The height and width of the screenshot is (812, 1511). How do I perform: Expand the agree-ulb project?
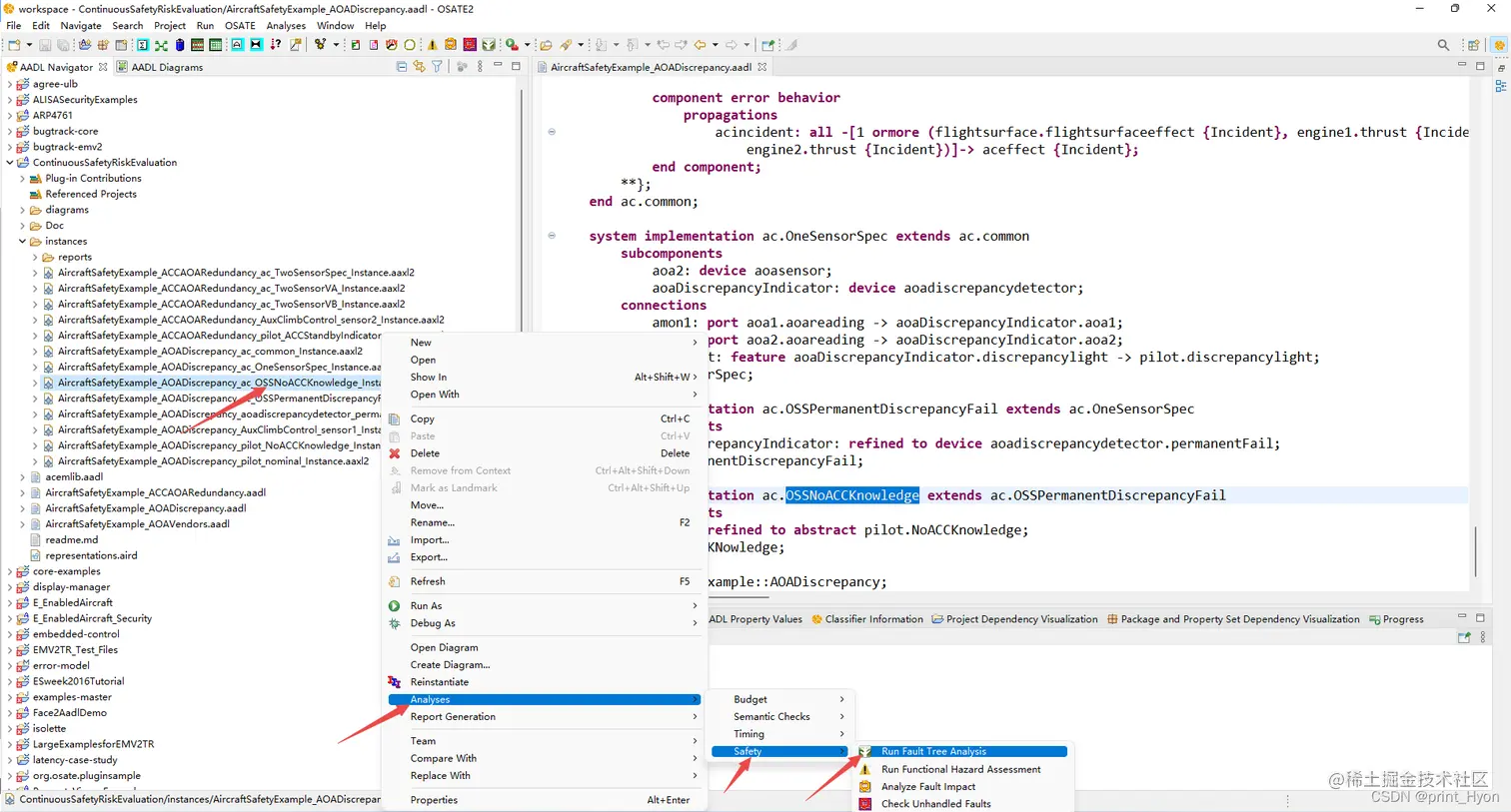click(10, 84)
